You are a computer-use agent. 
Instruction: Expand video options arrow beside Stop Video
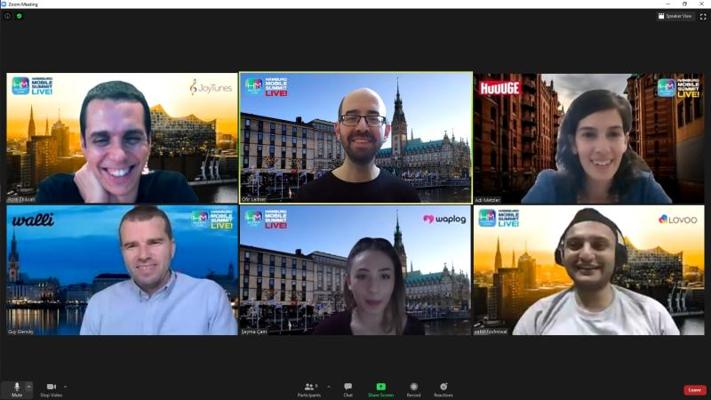click(66, 386)
